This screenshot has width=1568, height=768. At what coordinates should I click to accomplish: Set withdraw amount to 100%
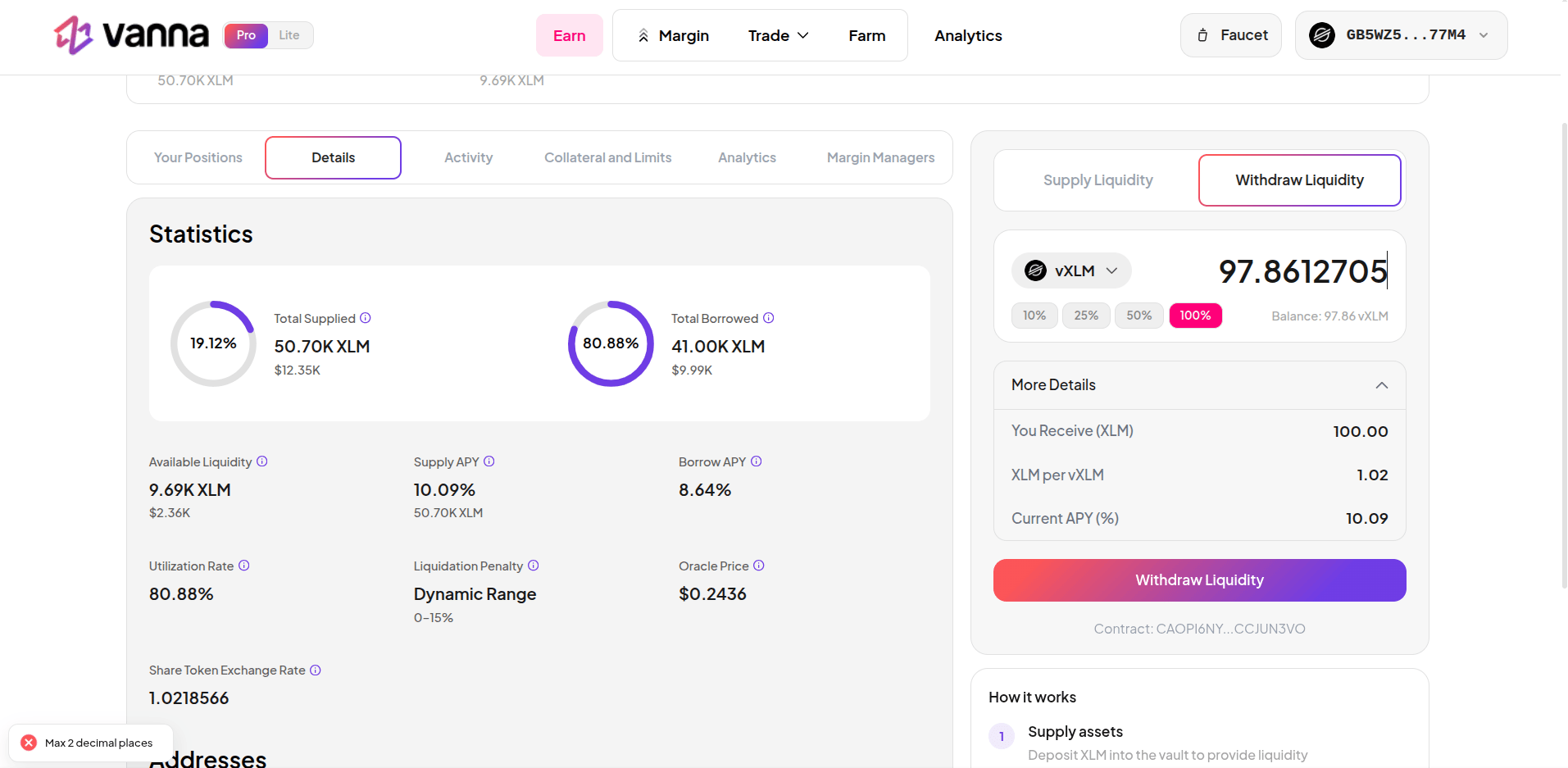click(1195, 316)
